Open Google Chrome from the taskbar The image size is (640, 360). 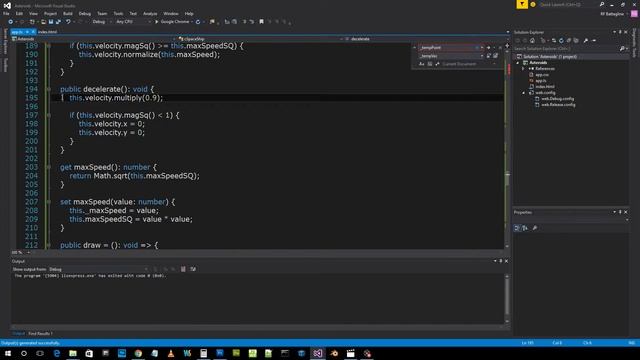(138, 353)
